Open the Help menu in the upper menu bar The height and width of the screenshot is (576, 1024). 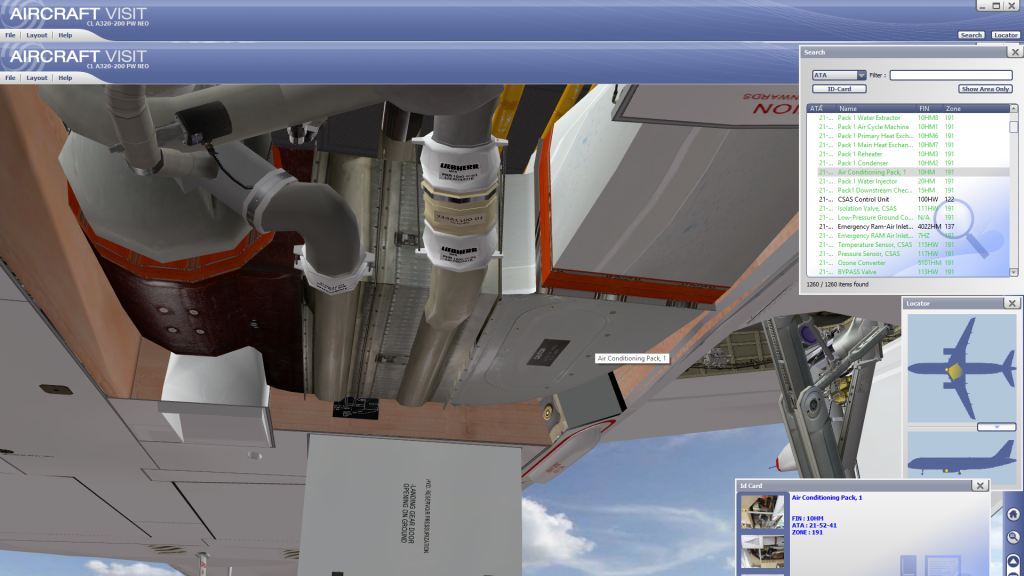tap(65, 35)
